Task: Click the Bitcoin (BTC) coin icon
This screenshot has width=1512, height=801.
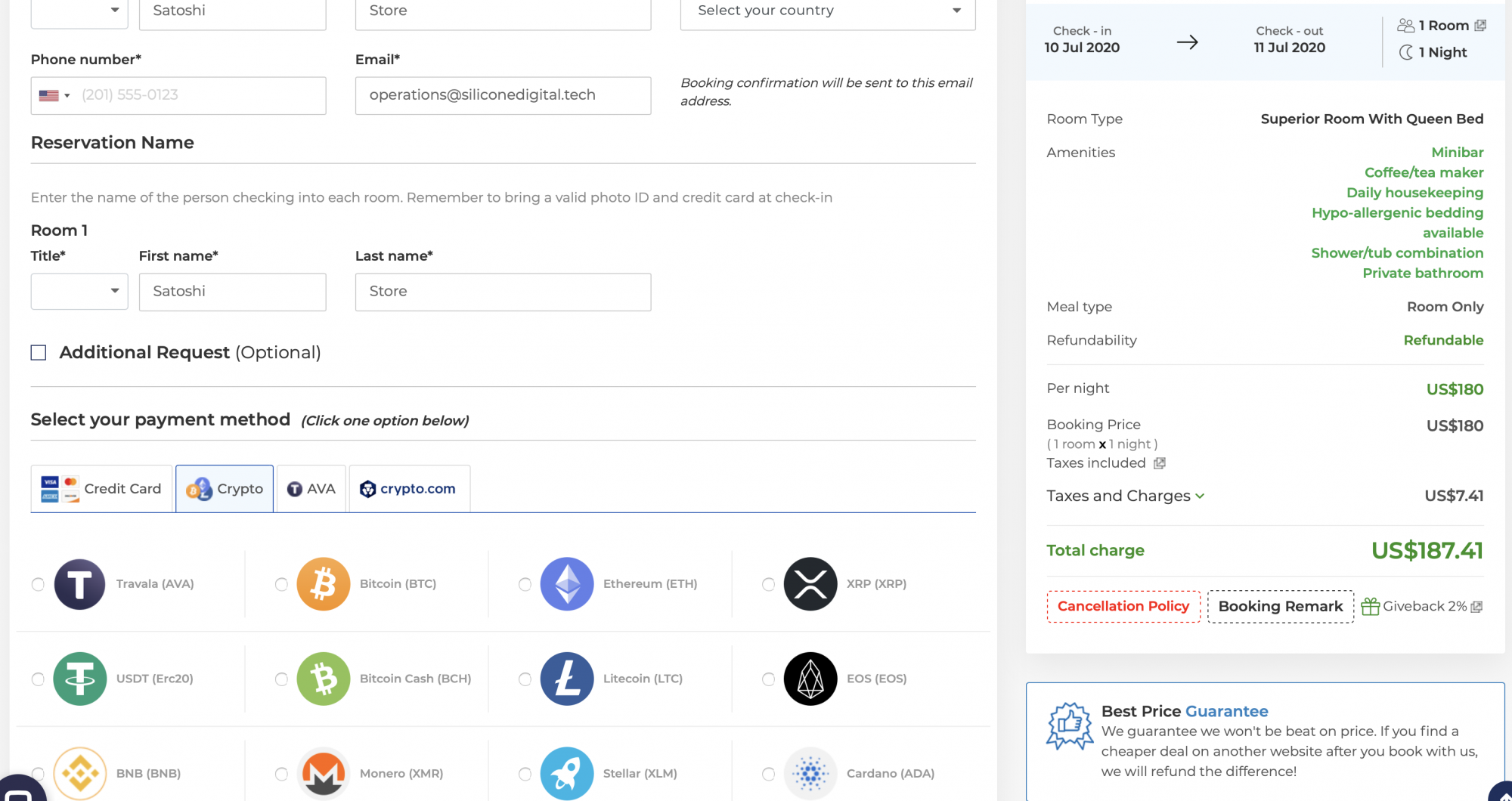Action: [324, 584]
